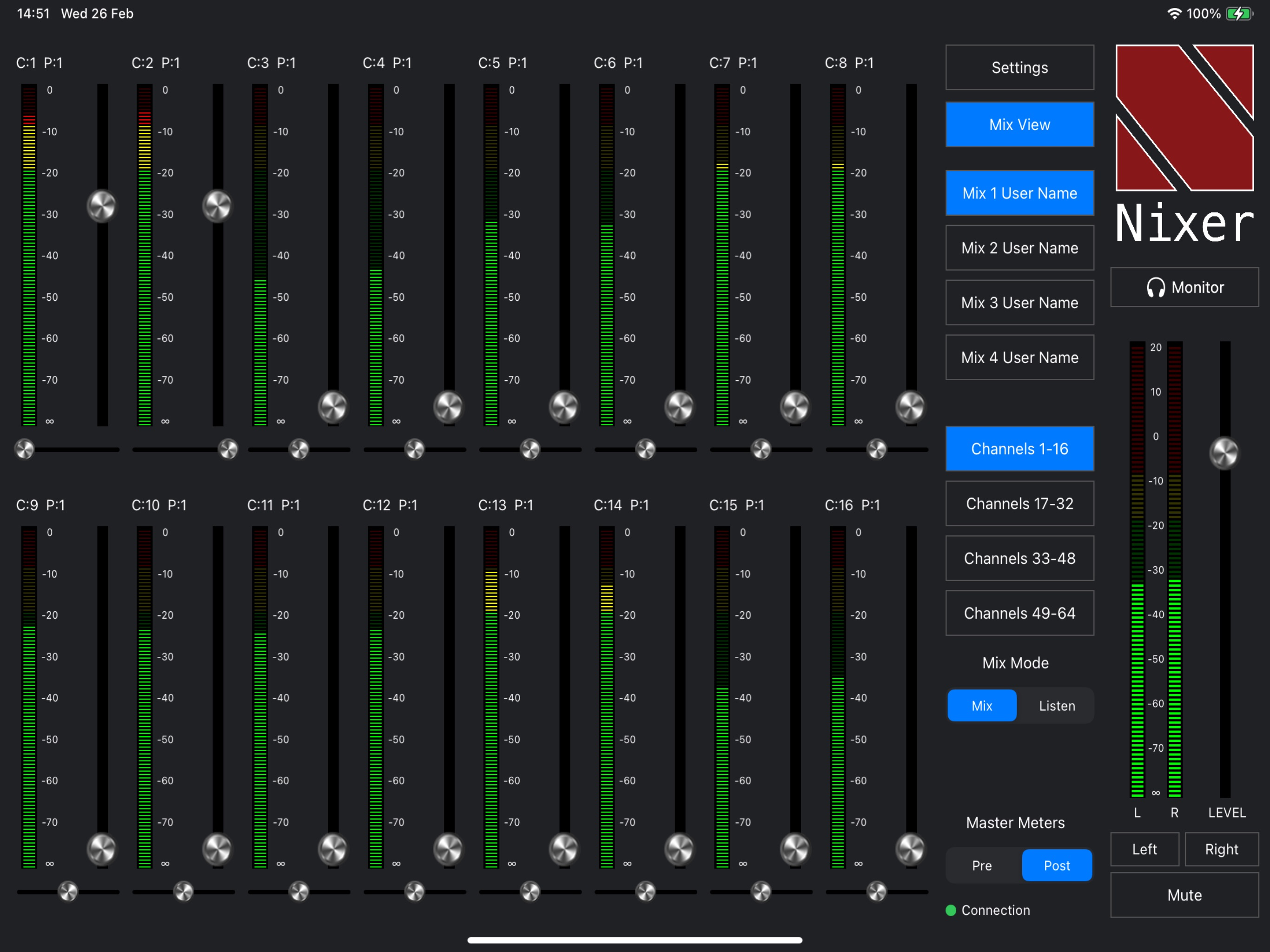Click the C:1 pan slider knob

point(25,449)
